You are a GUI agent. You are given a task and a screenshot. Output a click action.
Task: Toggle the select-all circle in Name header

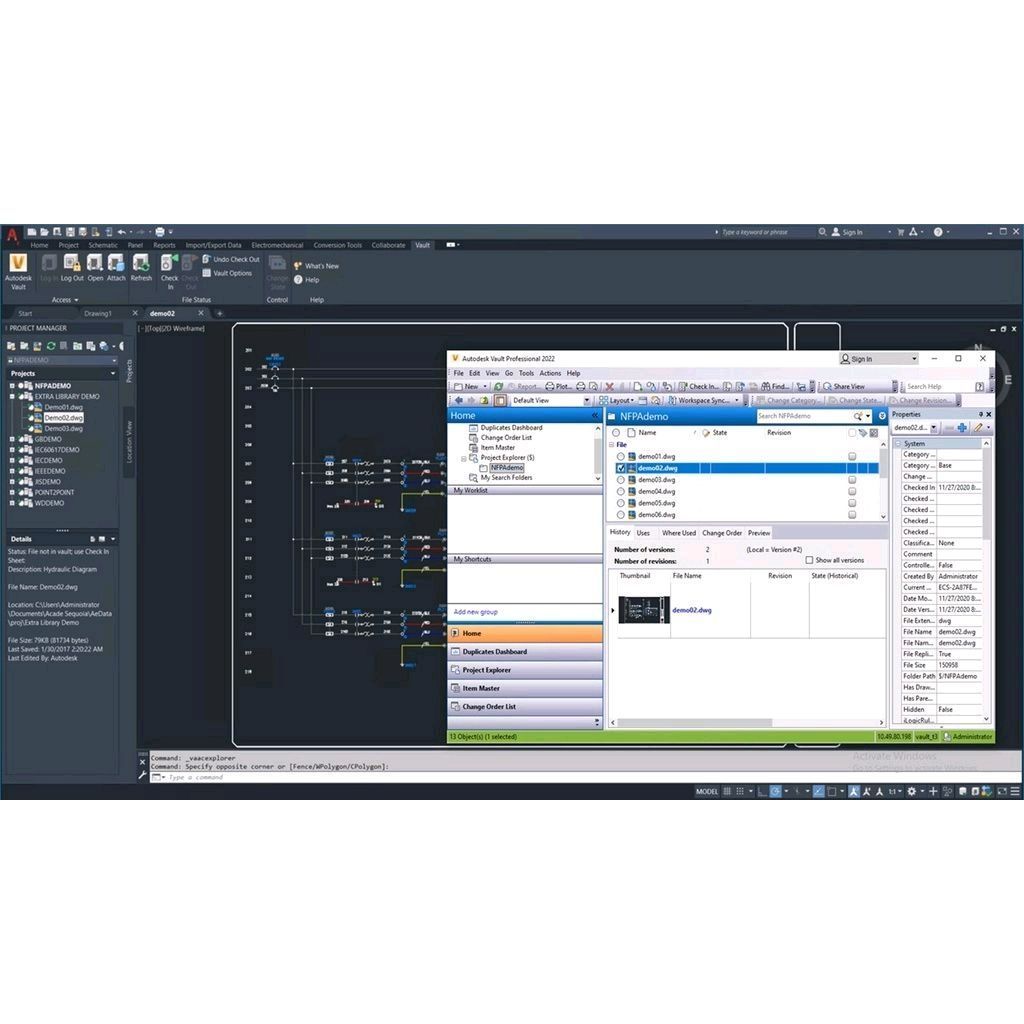(616, 433)
